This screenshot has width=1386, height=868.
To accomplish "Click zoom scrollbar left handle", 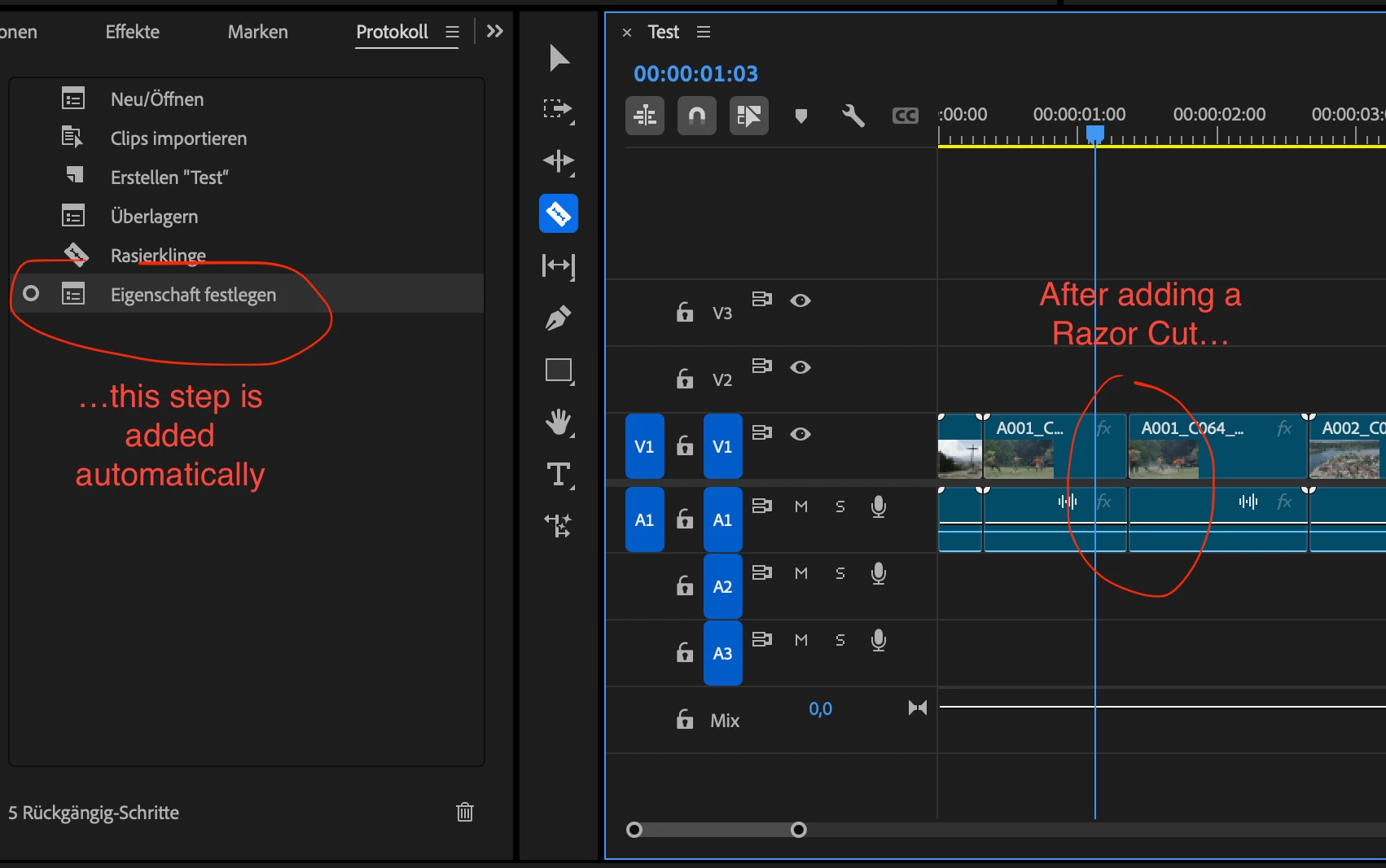I will (634, 830).
